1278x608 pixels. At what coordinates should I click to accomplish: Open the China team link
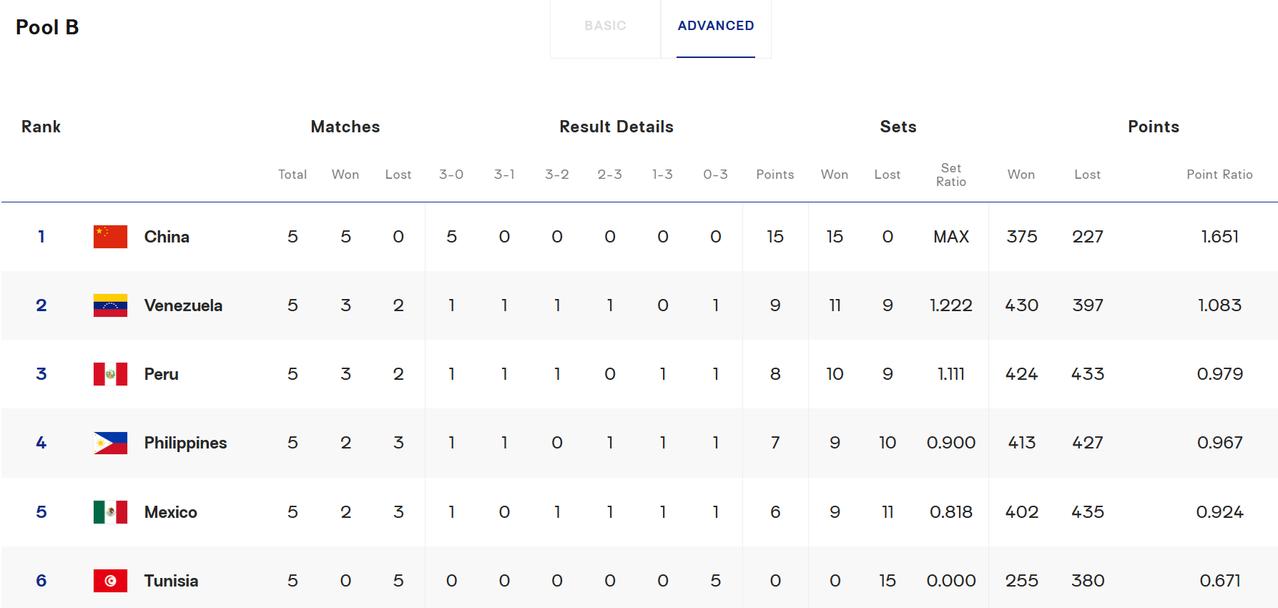166,237
